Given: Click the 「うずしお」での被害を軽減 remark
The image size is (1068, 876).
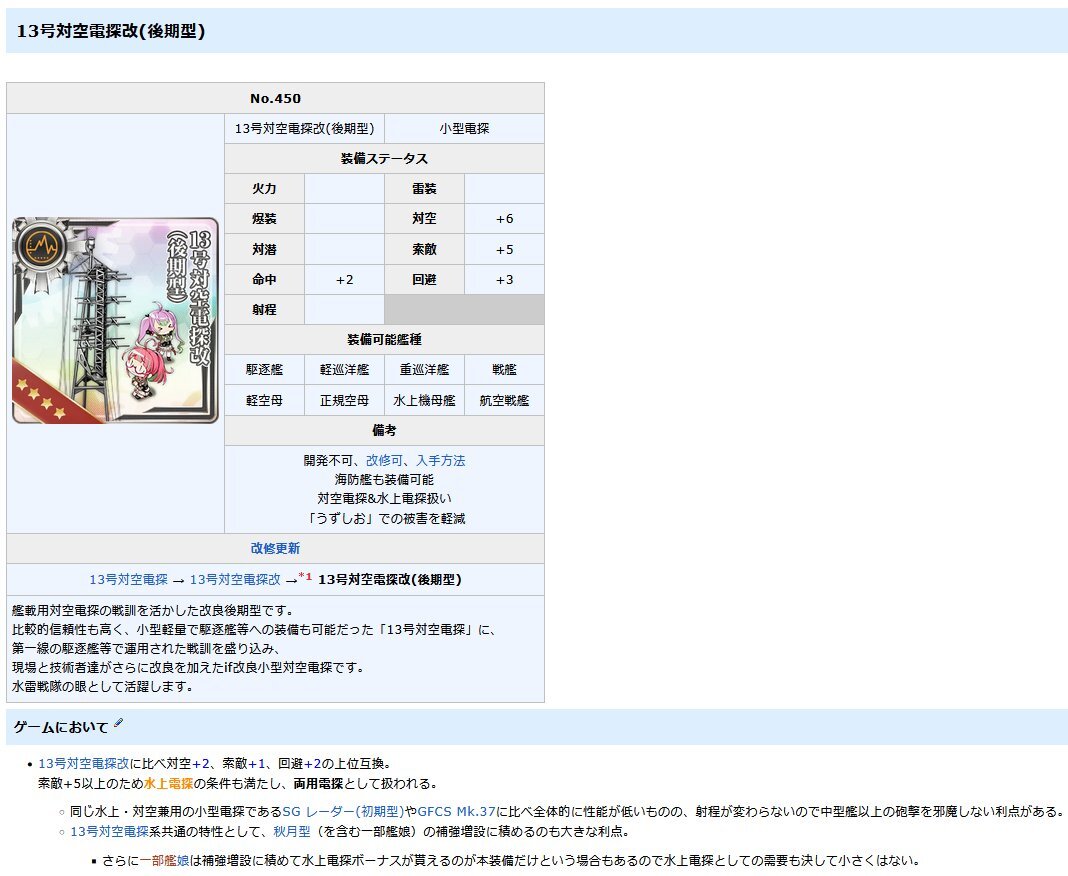Looking at the screenshot, I should click(384, 518).
